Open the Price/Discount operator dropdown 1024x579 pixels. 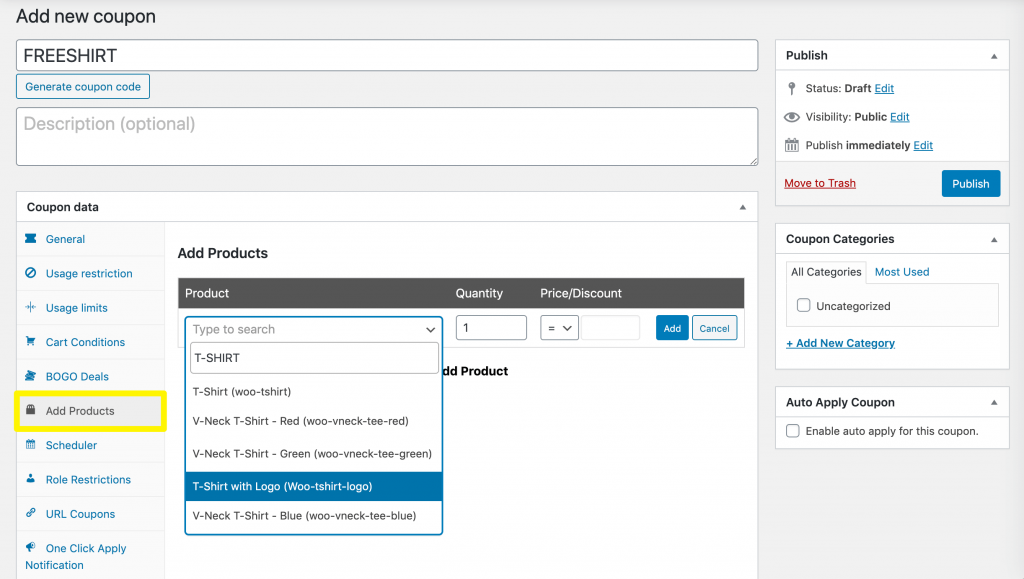click(x=559, y=328)
